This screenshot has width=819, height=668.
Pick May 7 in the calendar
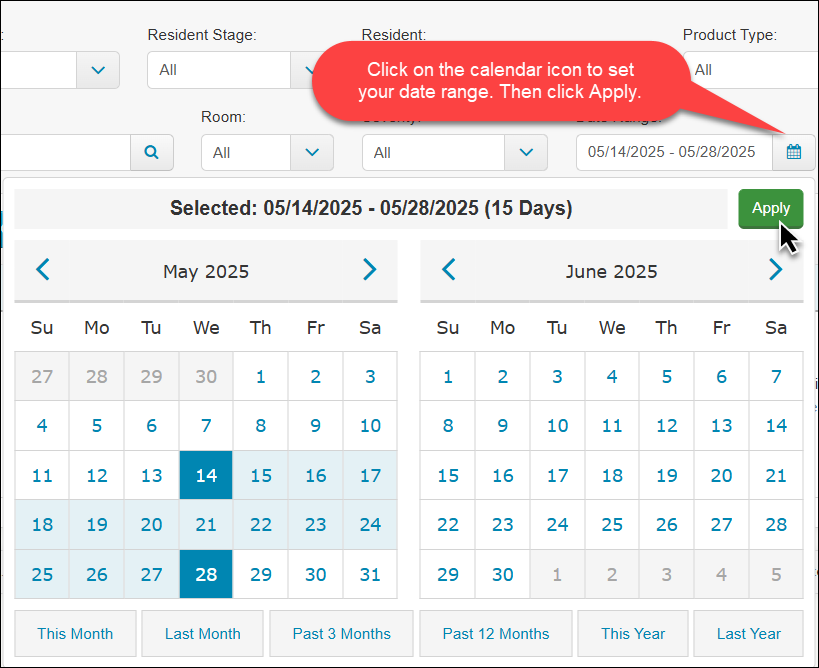(x=206, y=425)
